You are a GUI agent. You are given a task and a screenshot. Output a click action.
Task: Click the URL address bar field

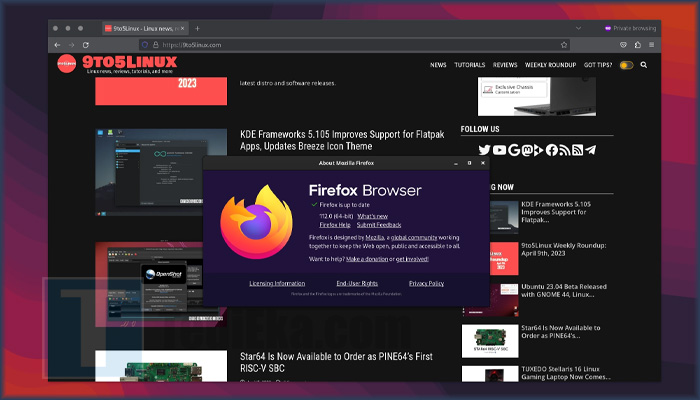354,45
